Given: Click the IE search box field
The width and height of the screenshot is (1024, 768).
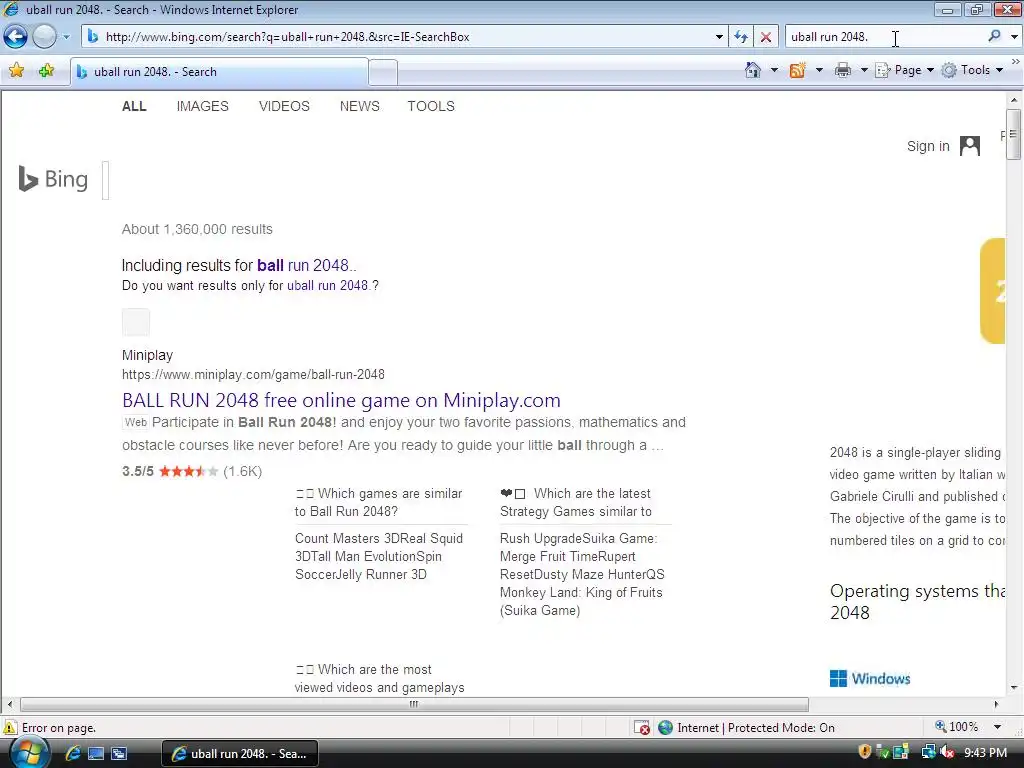Looking at the screenshot, I should (x=885, y=37).
